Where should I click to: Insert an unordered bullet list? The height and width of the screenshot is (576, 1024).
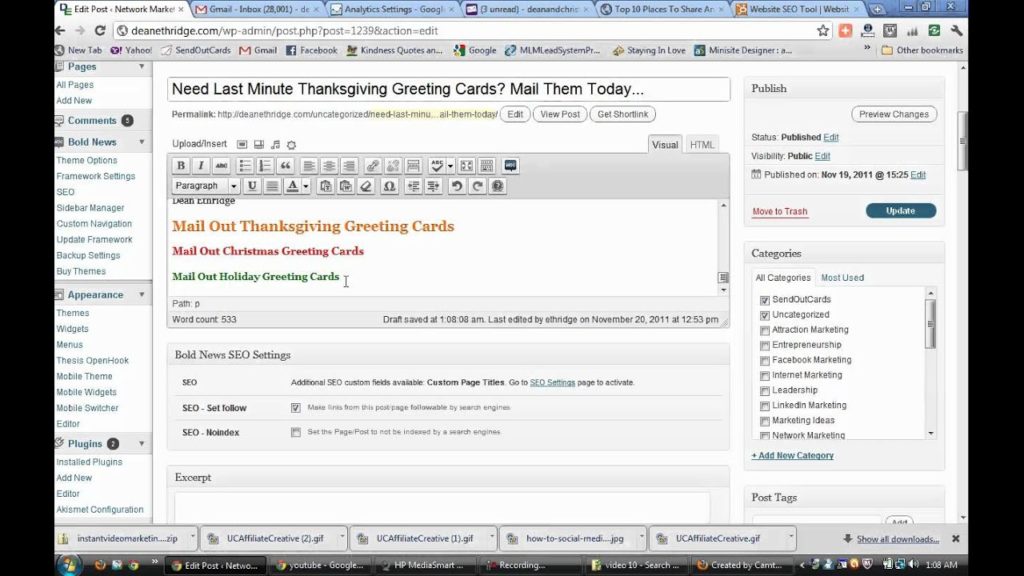coord(244,166)
